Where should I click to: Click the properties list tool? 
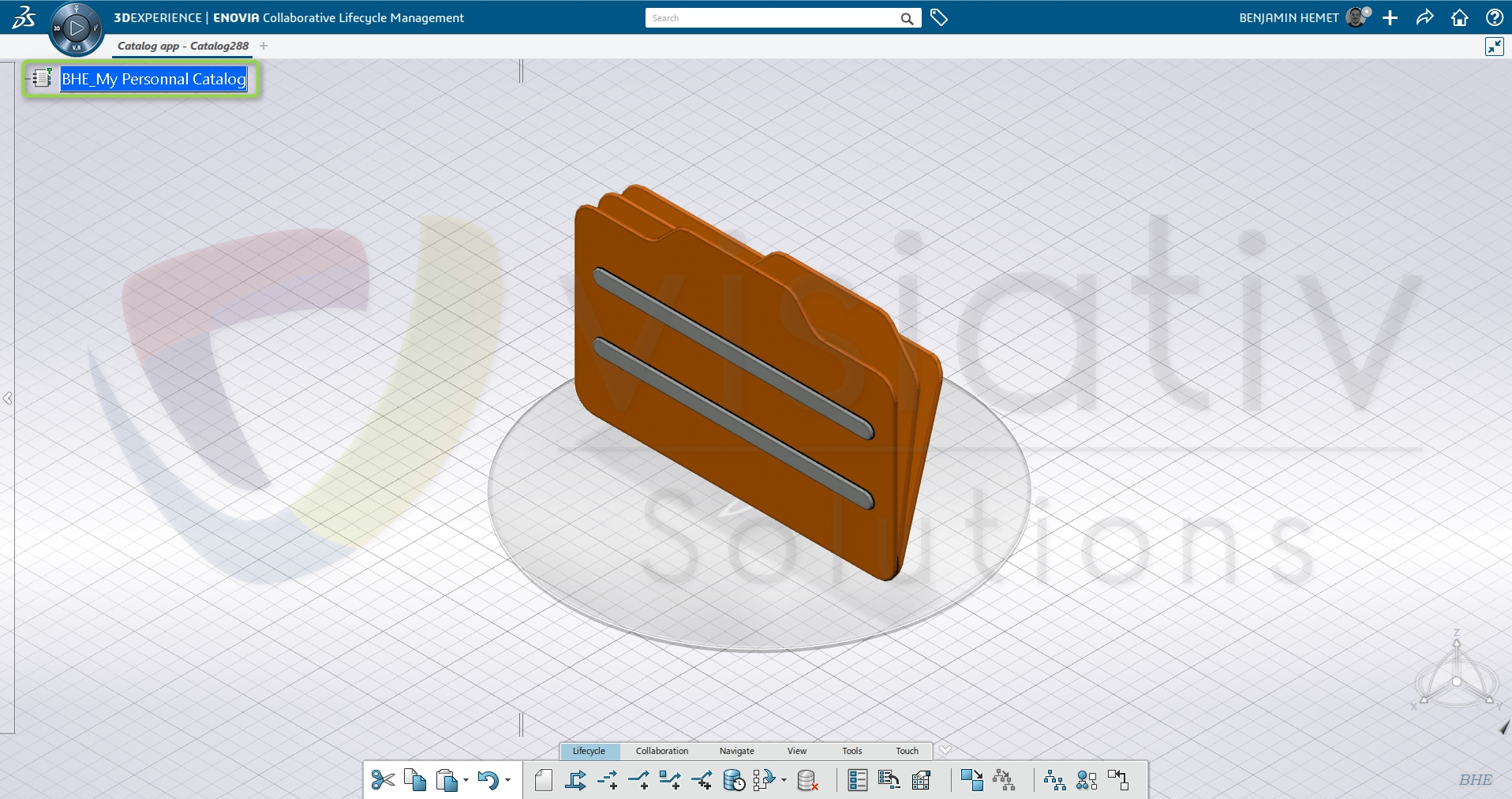(857, 780)
